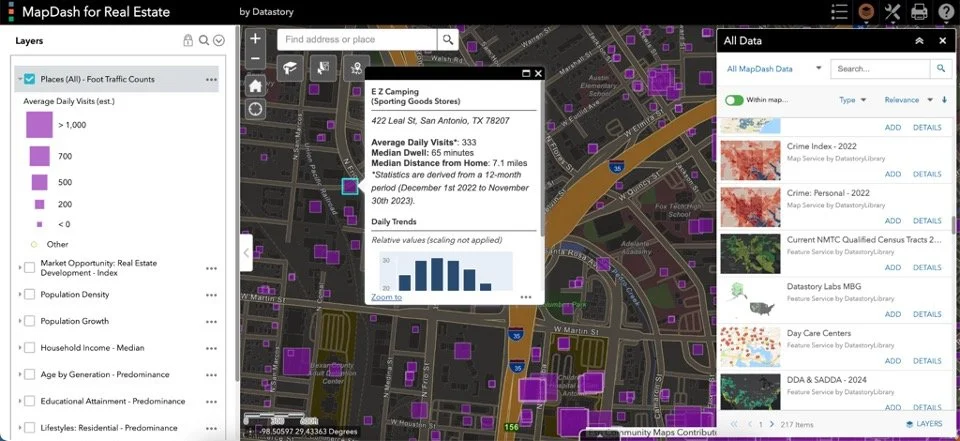Open the location pin tool

tap(356, 68)
